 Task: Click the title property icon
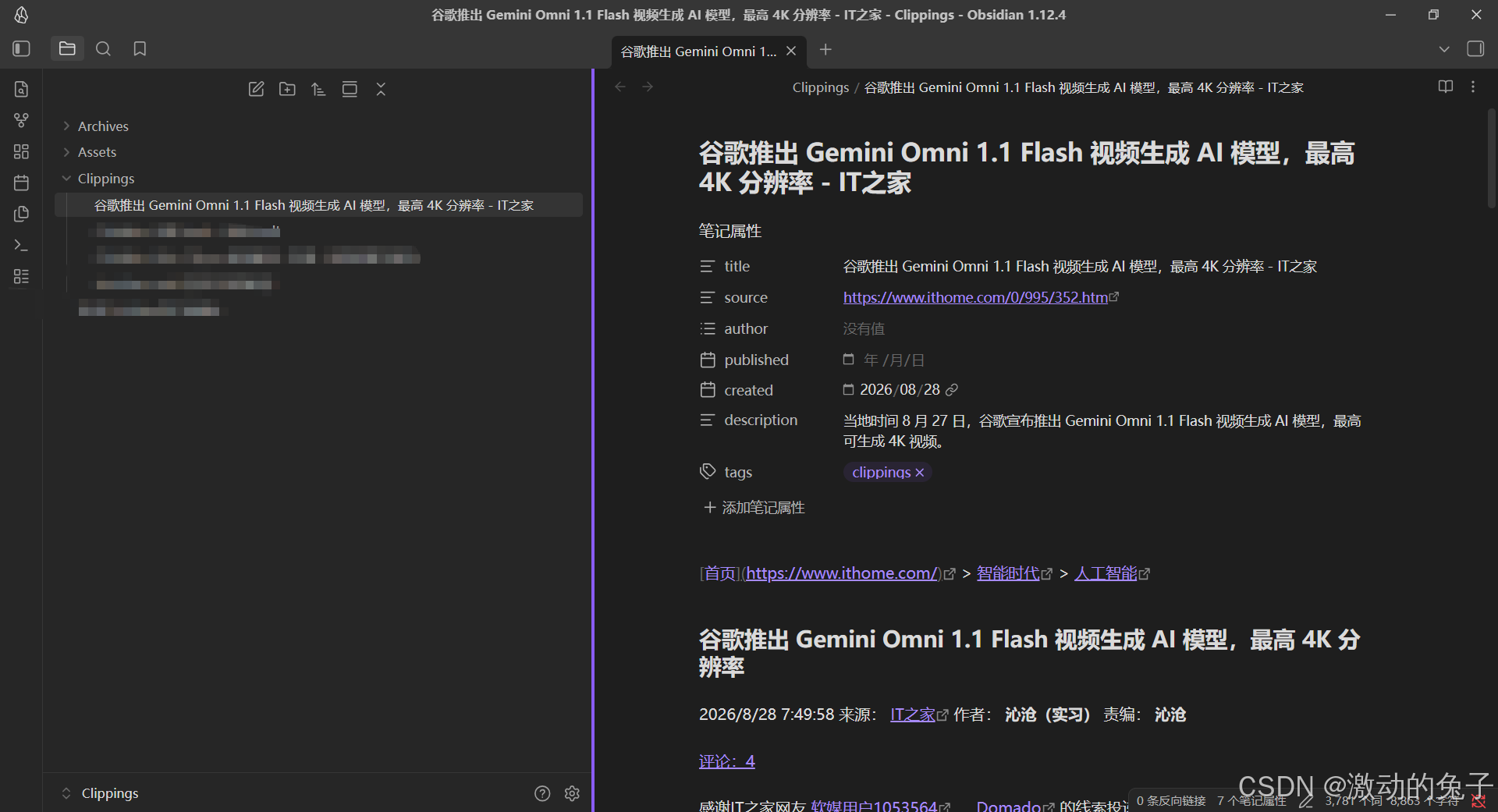[707, 266]
